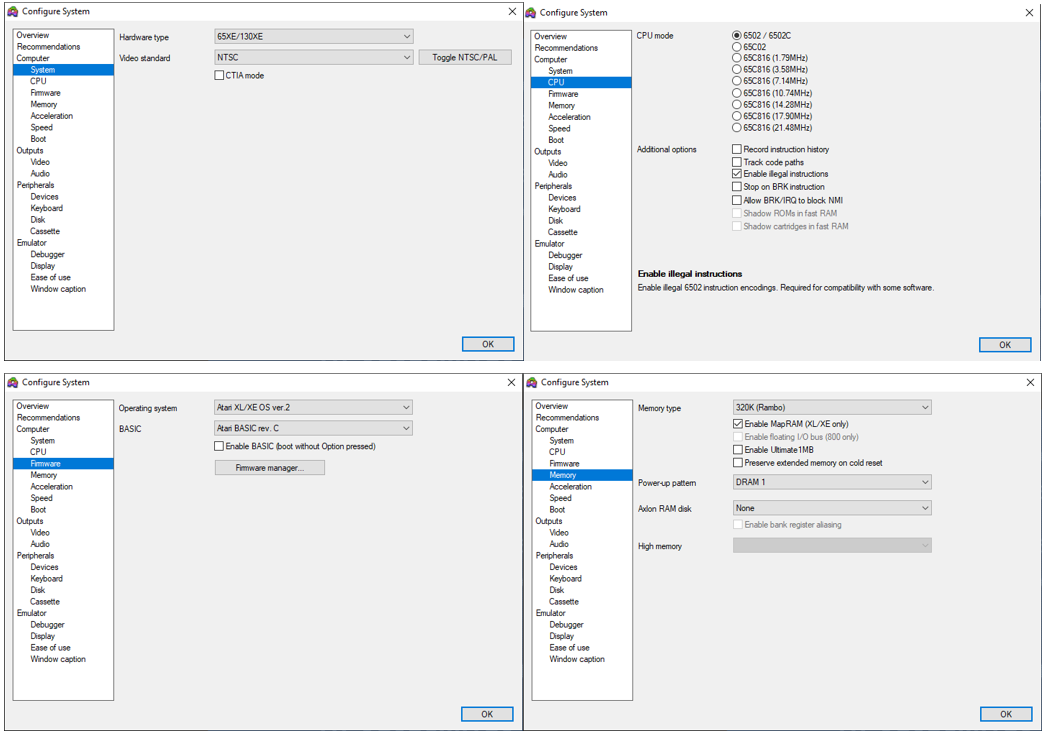The image size is (1048, 736).
Task: Open the Operating system dropdown
Action: tap(313, 407)
